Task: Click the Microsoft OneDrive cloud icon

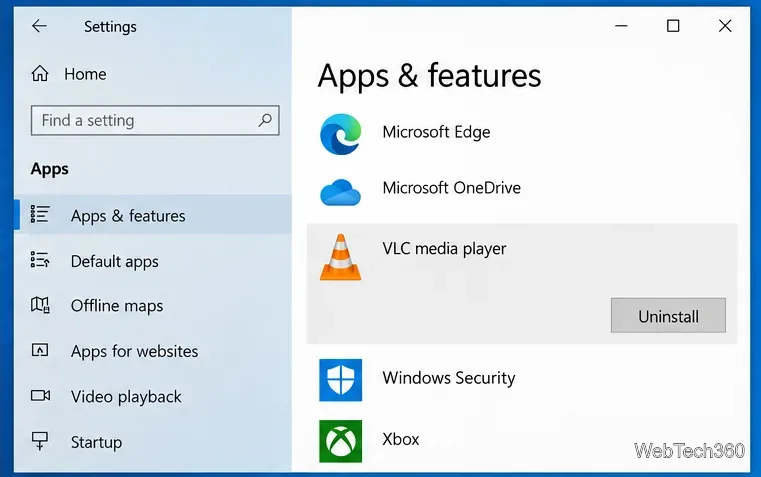Action: 340,193
